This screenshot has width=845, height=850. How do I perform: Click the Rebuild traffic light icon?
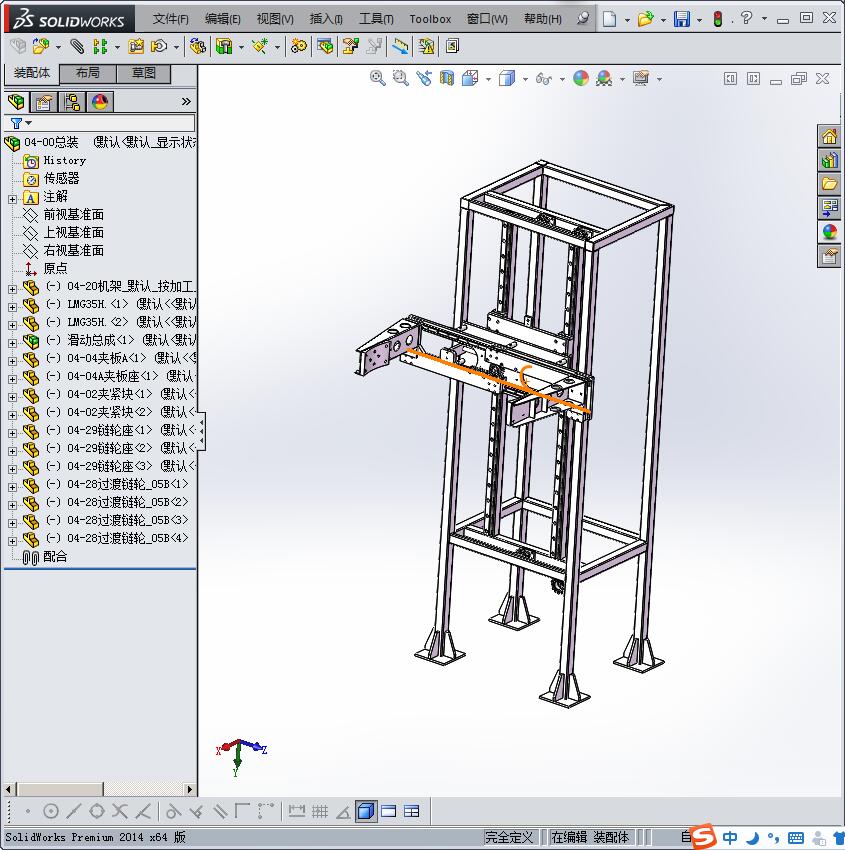point(718,19)
